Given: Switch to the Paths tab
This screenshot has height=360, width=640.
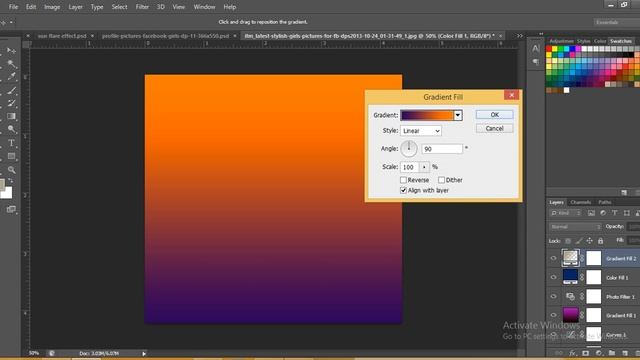Looking at the screenshot, I should point(604,202).
